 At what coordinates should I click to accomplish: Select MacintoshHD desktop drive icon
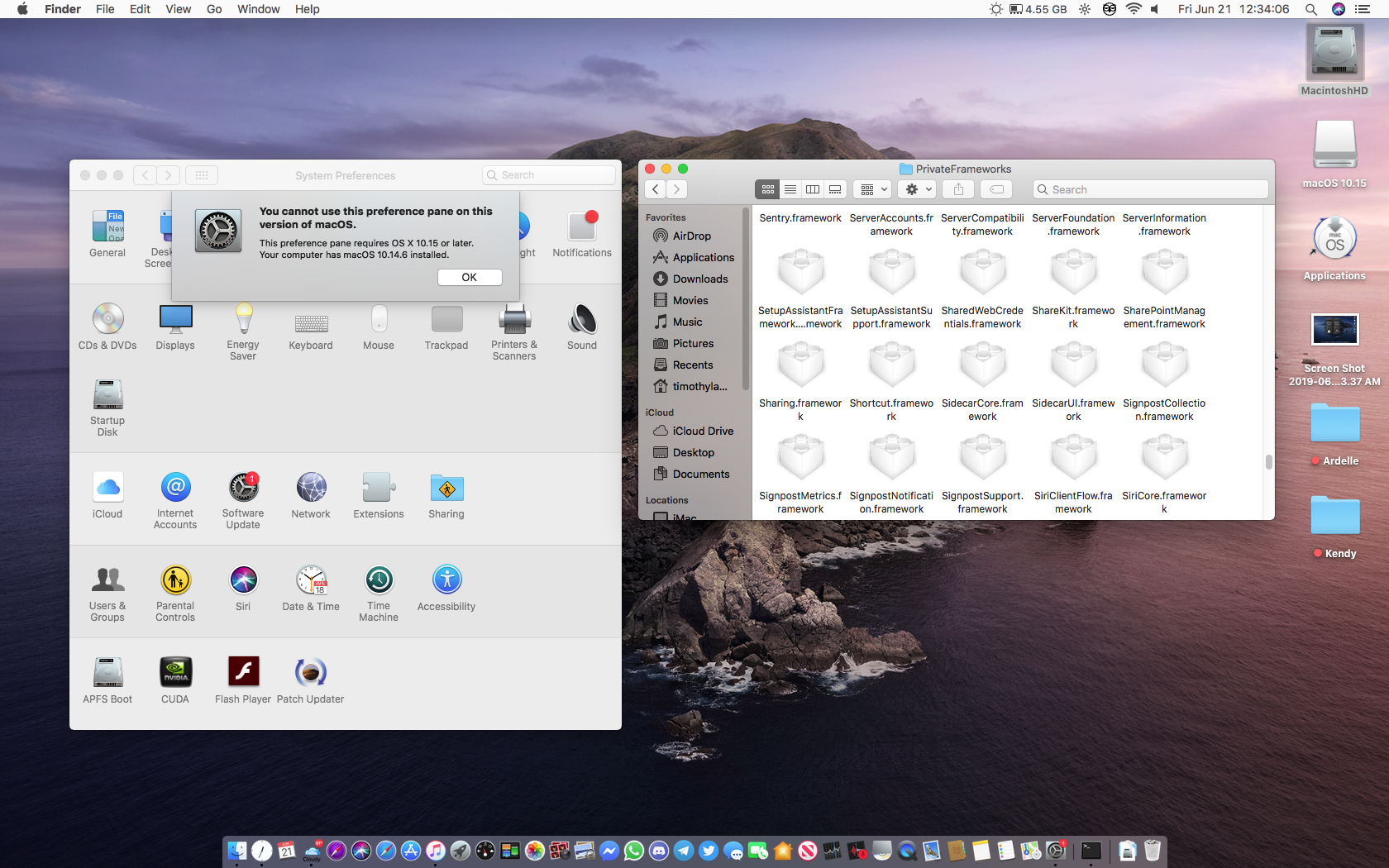click(x=1334, y=60)
